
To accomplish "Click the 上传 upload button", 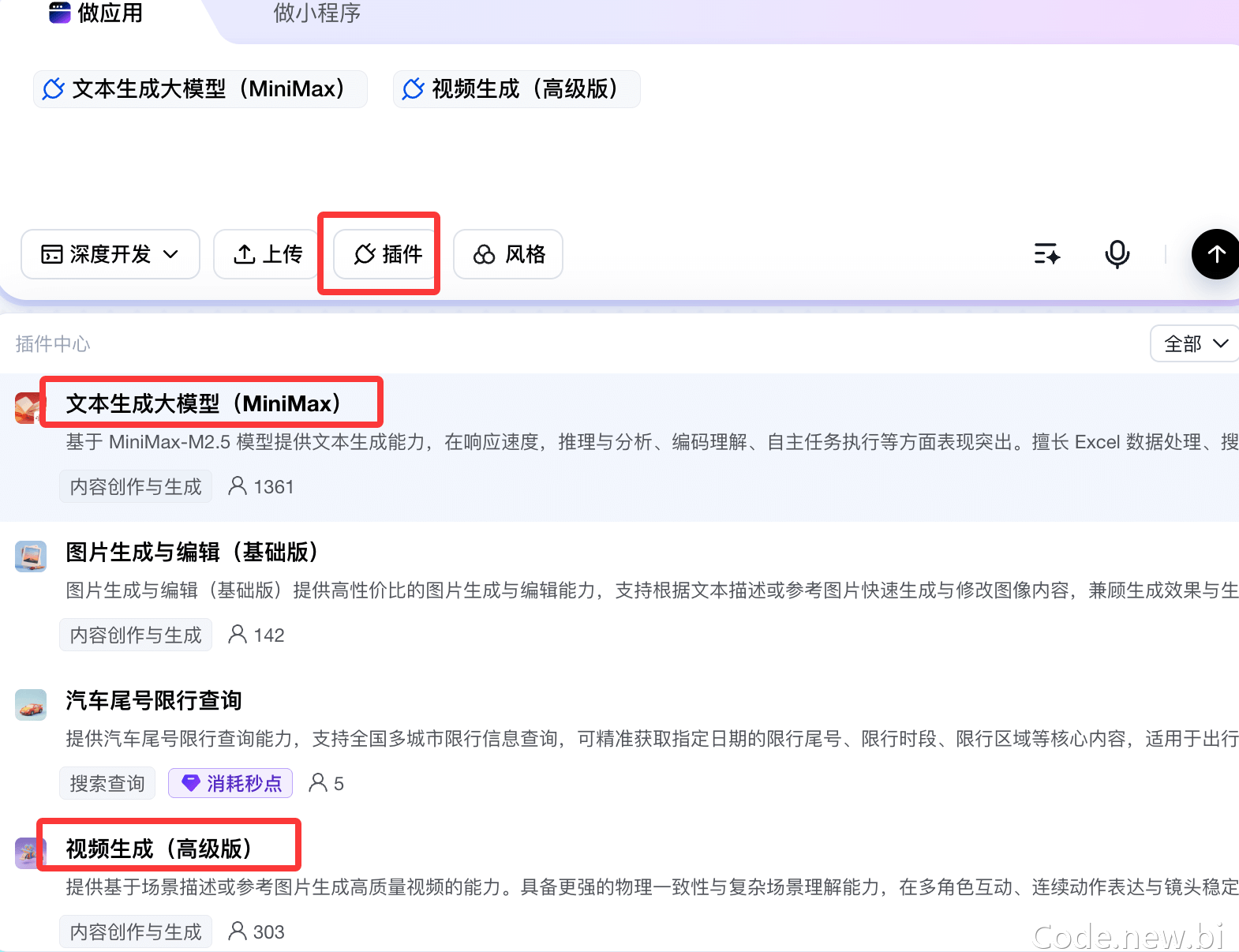I will click(x=268, y=254).
